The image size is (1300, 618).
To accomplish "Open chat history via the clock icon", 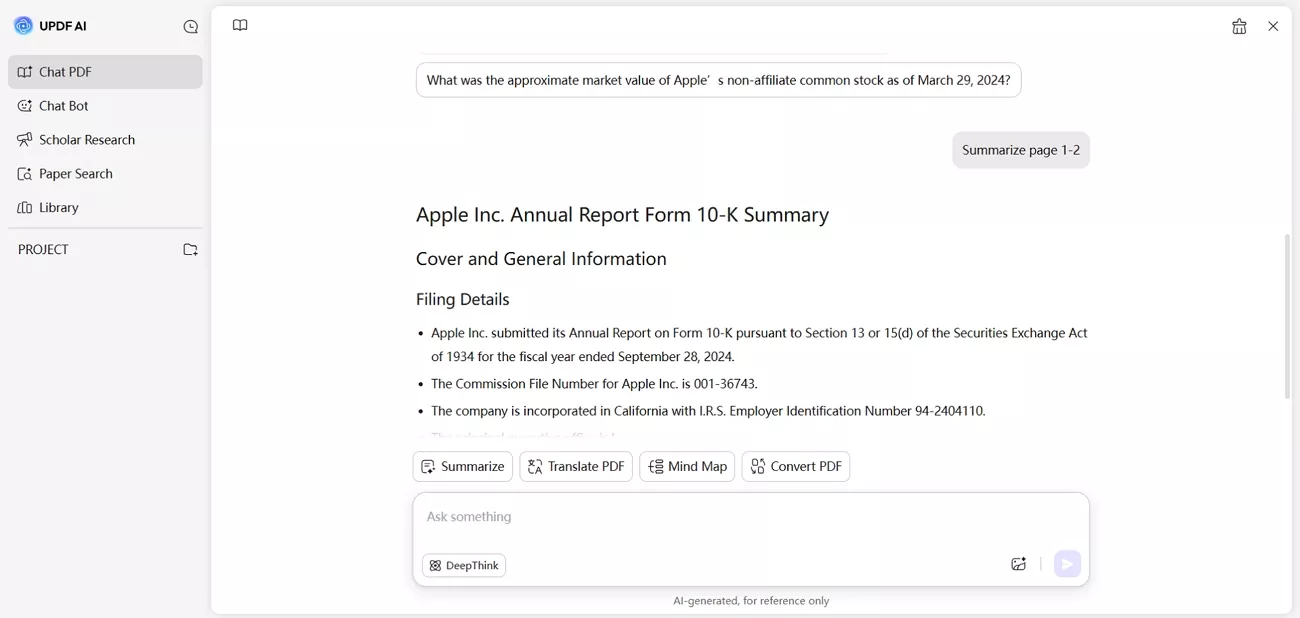I will [x=190, y=26].
